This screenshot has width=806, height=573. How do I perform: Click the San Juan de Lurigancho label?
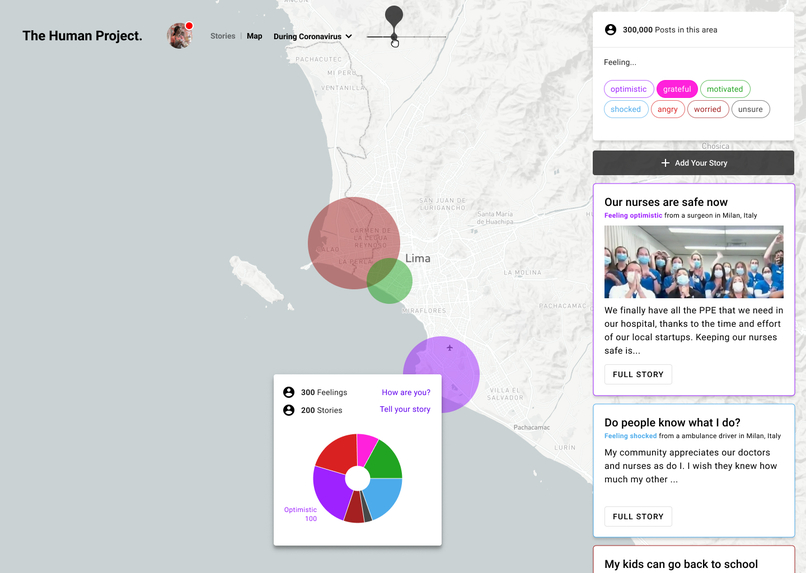(x=443, y=204)
